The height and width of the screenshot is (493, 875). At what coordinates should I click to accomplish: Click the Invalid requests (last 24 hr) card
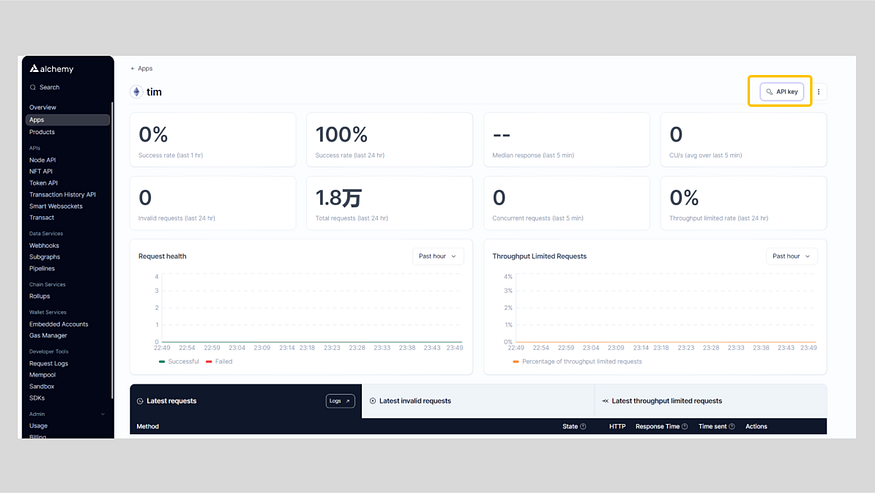pos(213,203)
